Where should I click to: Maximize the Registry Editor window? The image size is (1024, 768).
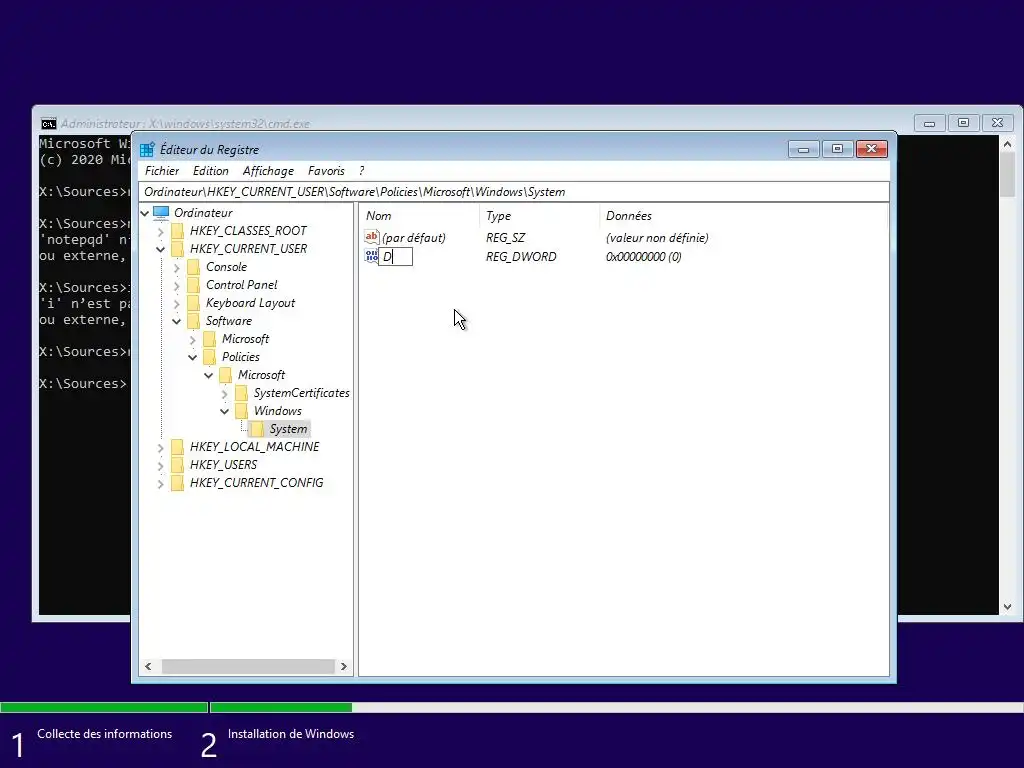(837, 150)
